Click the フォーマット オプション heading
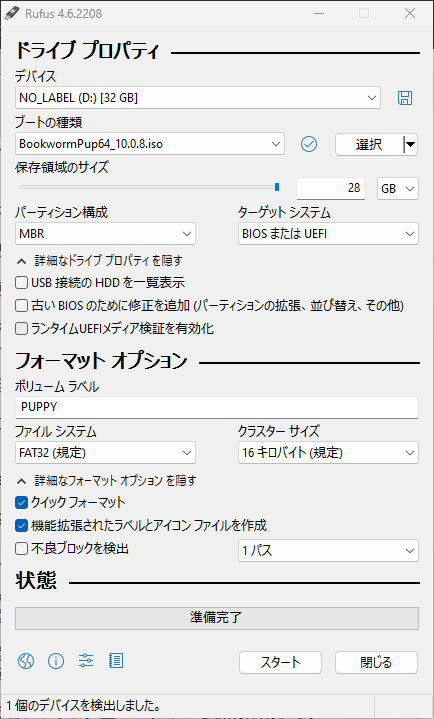The image size is (434, 719). [x=101, y=361]
